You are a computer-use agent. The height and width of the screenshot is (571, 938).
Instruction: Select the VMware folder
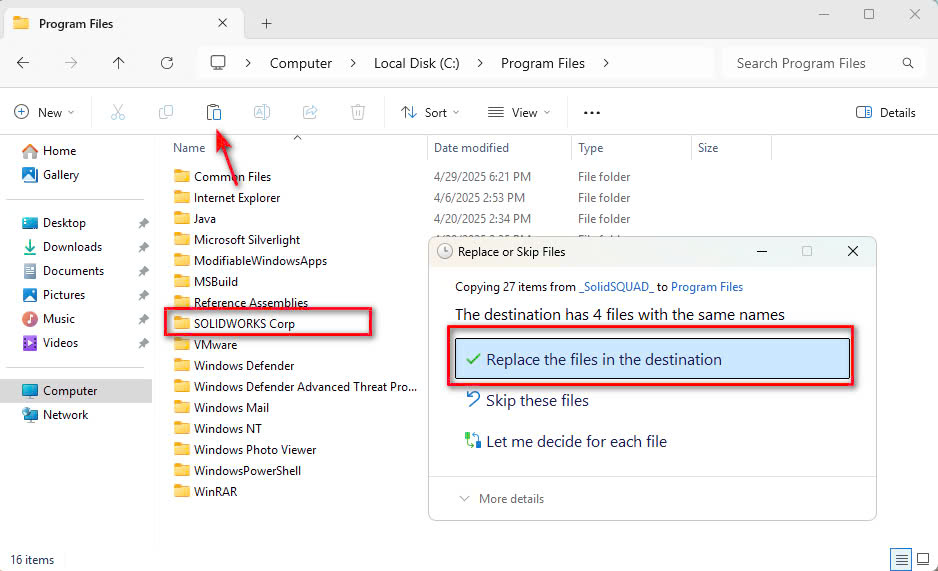click(x=205, y=345)
